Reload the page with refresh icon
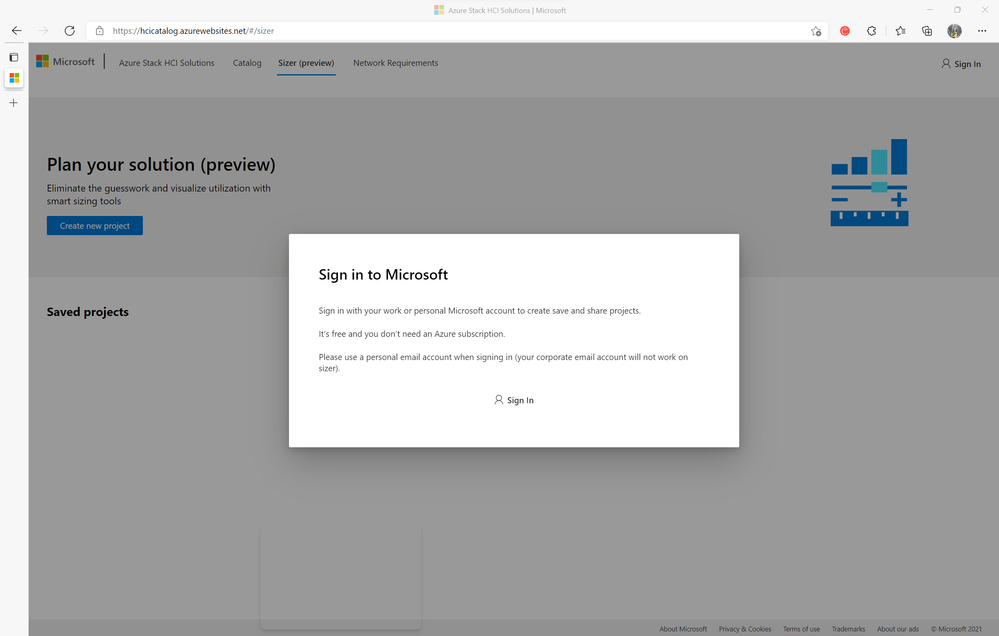This screenshot has width=999, height=636. (x=69, y=31)
